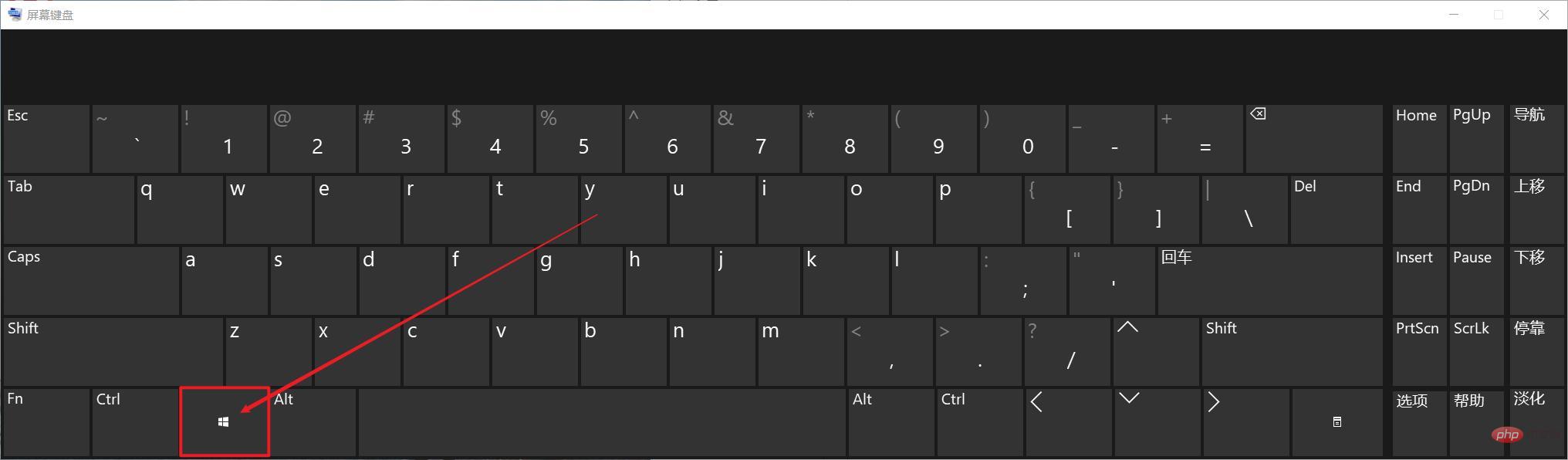Click the left Alt key
The image size is (1568, 460).
[313, 422]
